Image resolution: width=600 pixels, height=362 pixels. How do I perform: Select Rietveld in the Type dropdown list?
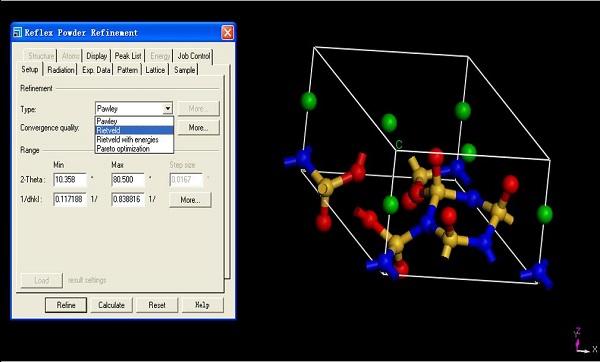click(134, 130)
